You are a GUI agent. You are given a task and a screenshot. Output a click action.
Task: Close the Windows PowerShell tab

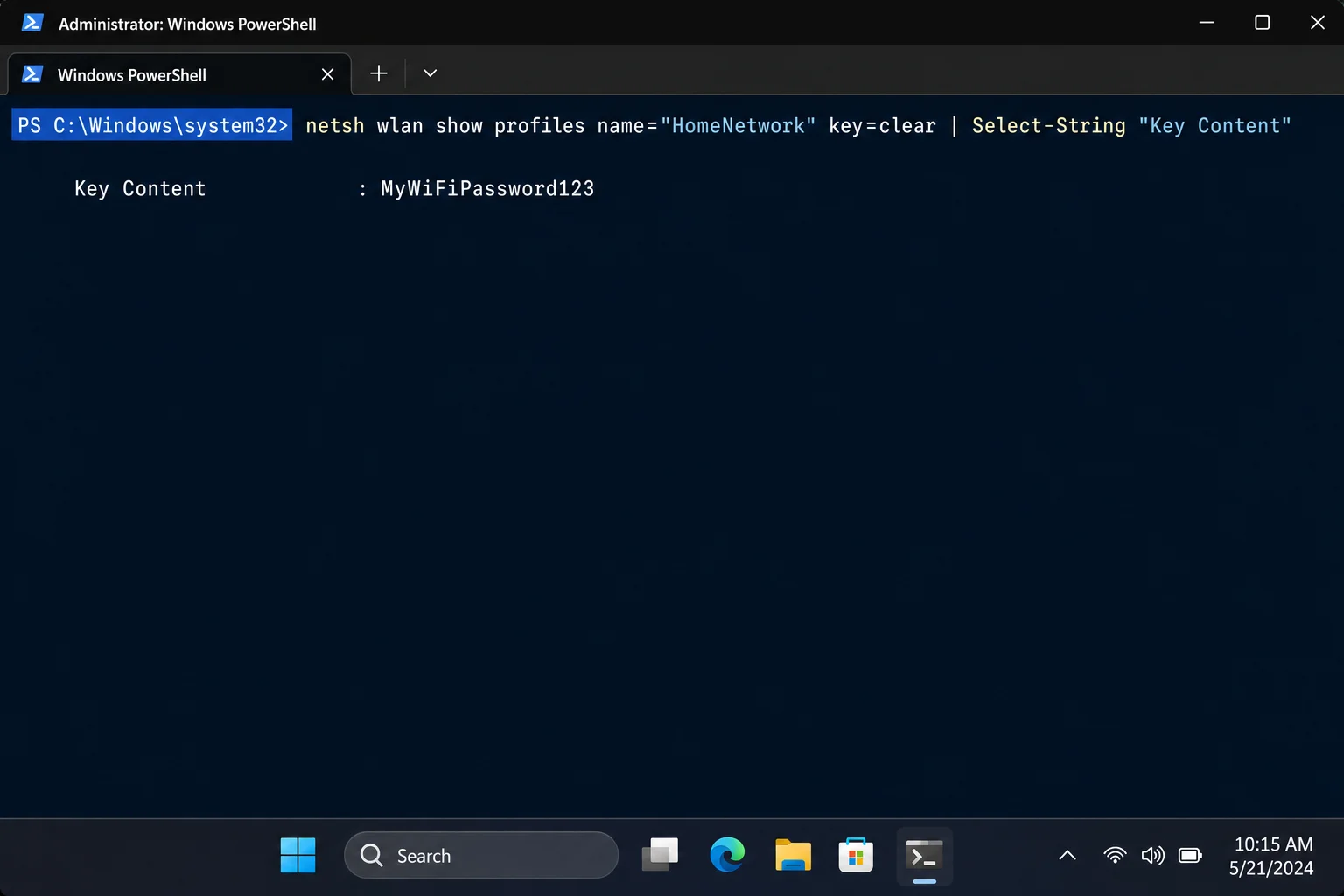pos(327,74)
